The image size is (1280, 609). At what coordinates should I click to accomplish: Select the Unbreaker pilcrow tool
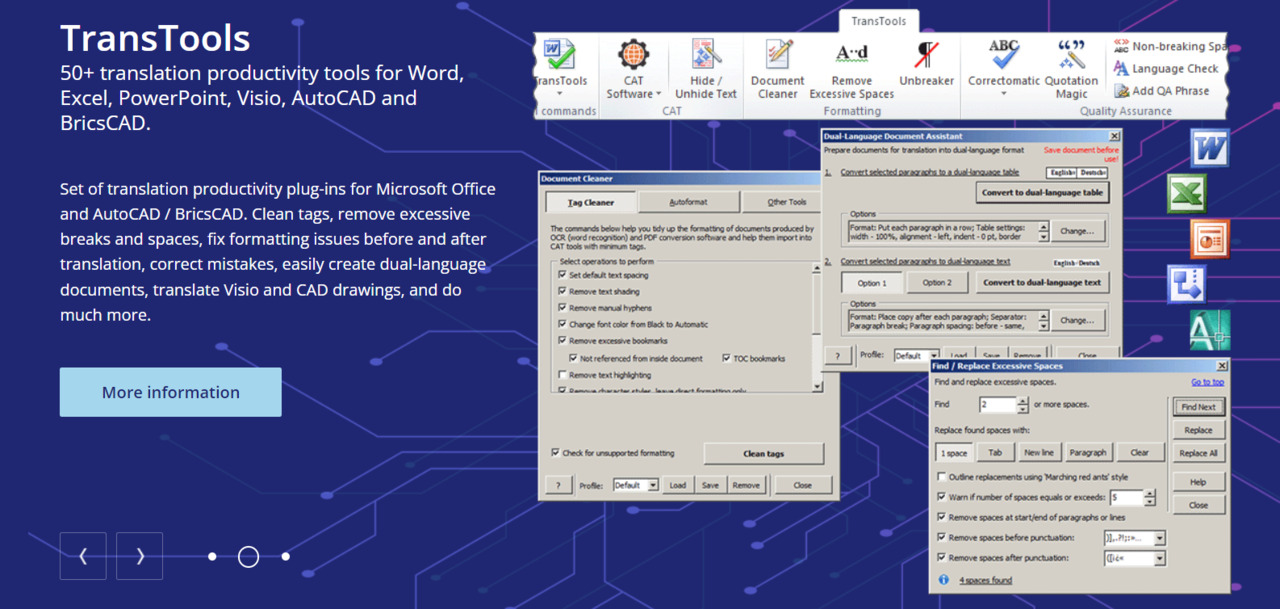point(926,64)
